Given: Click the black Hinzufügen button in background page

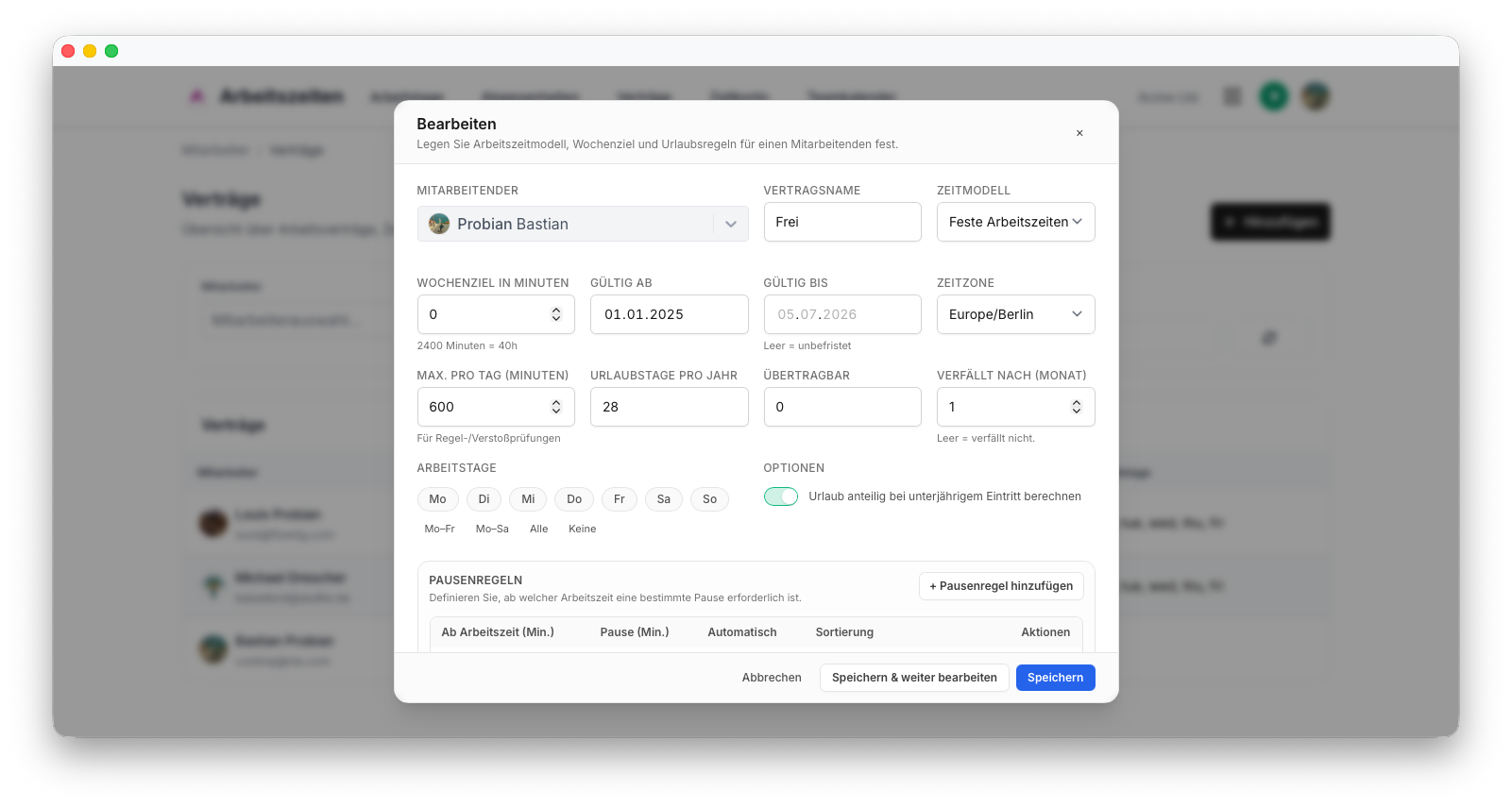Looking at the screenshot, I should click(x=1271, y=222).
